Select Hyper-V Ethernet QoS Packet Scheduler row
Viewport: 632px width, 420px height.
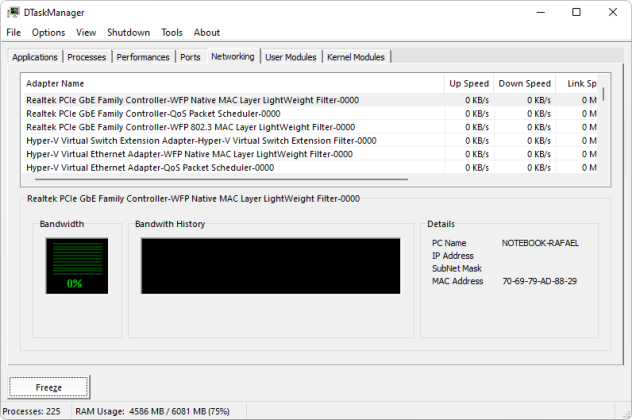coord(310,168)
